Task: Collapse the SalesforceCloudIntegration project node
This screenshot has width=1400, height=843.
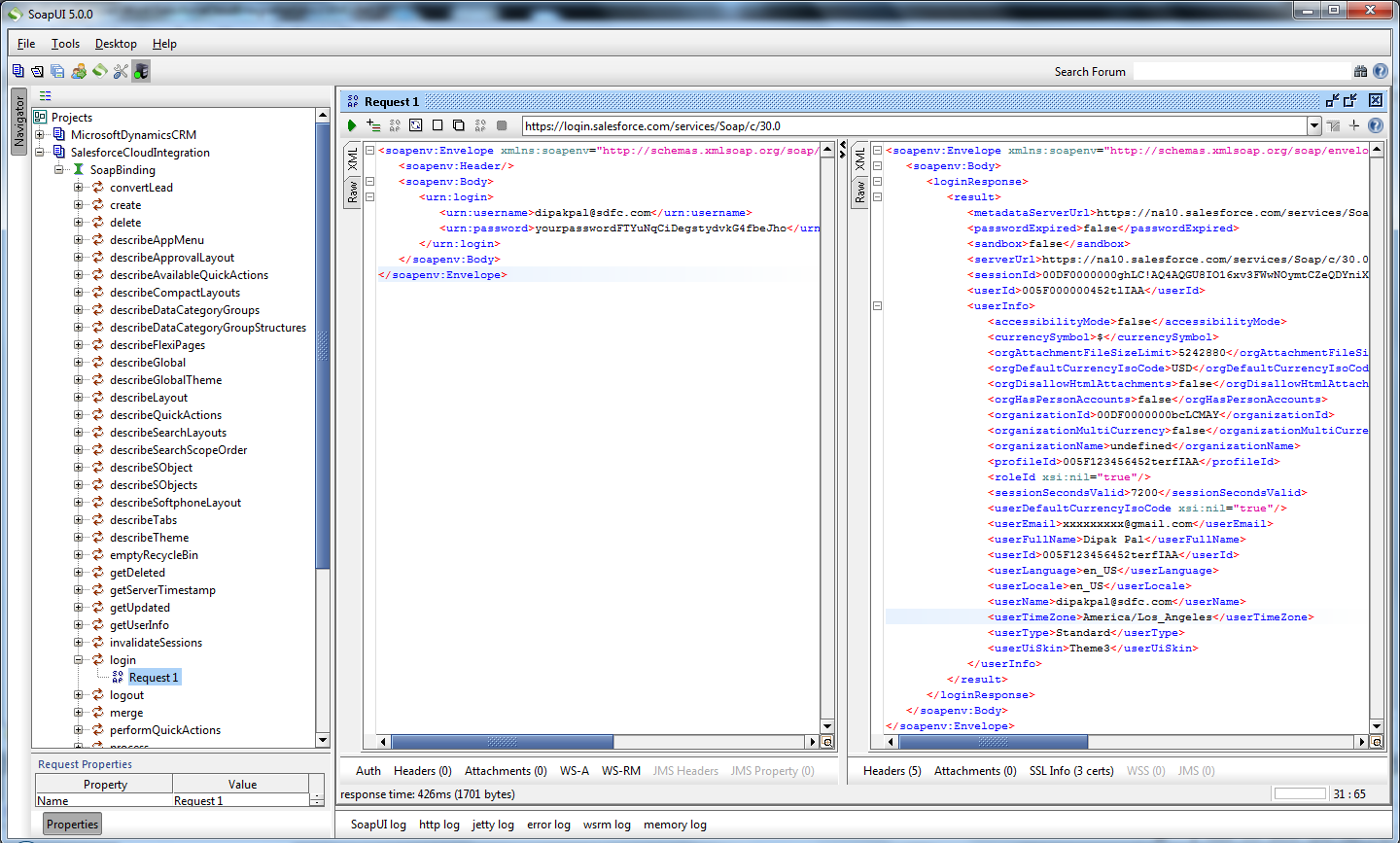Action: click(40, 153)
